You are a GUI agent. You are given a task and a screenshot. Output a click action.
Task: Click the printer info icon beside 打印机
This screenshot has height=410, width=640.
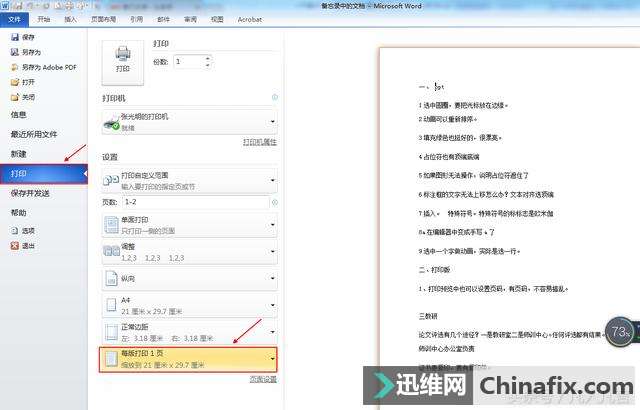275,97
